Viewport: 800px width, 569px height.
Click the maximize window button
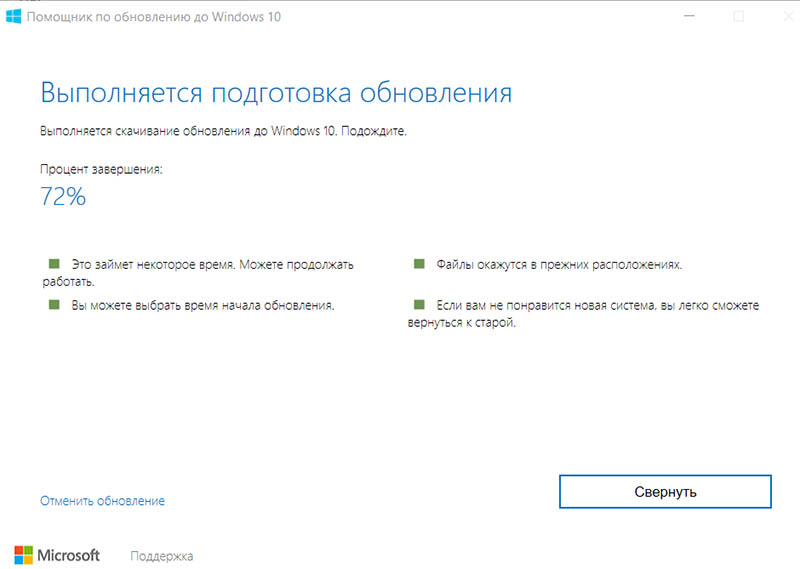click(x=738, y=16)
